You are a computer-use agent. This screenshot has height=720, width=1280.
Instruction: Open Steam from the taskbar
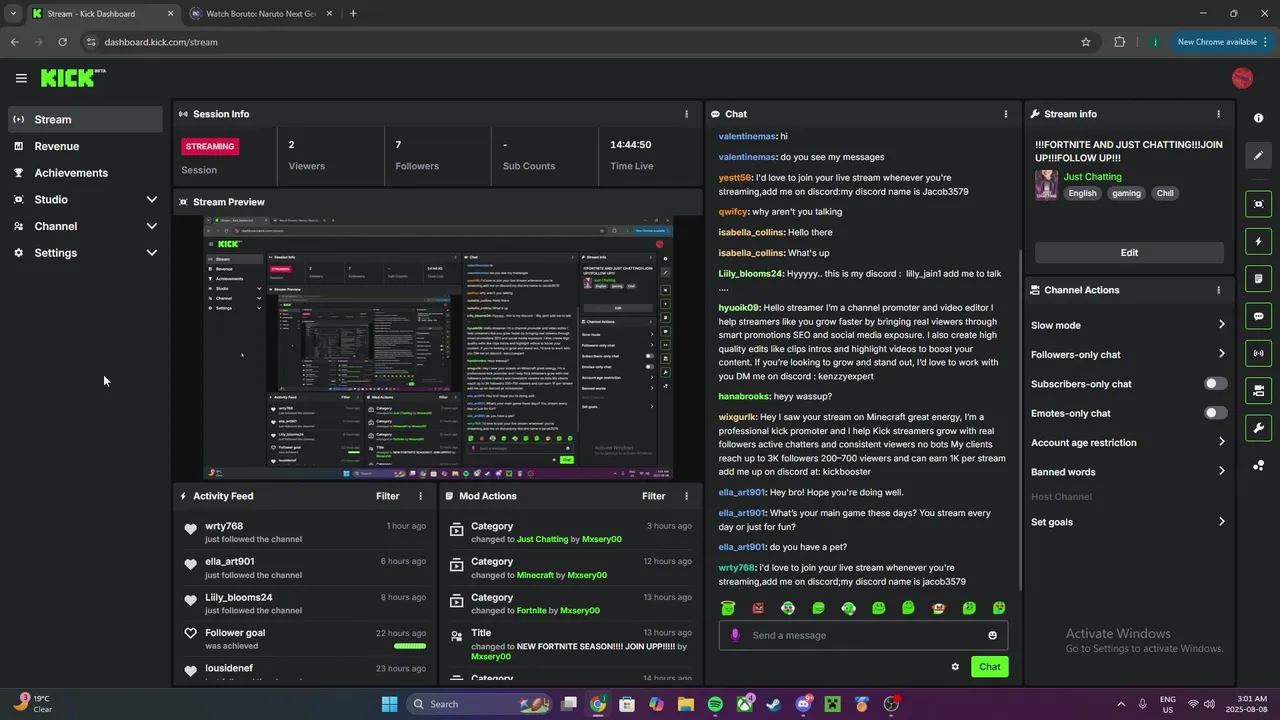[774, 704]
